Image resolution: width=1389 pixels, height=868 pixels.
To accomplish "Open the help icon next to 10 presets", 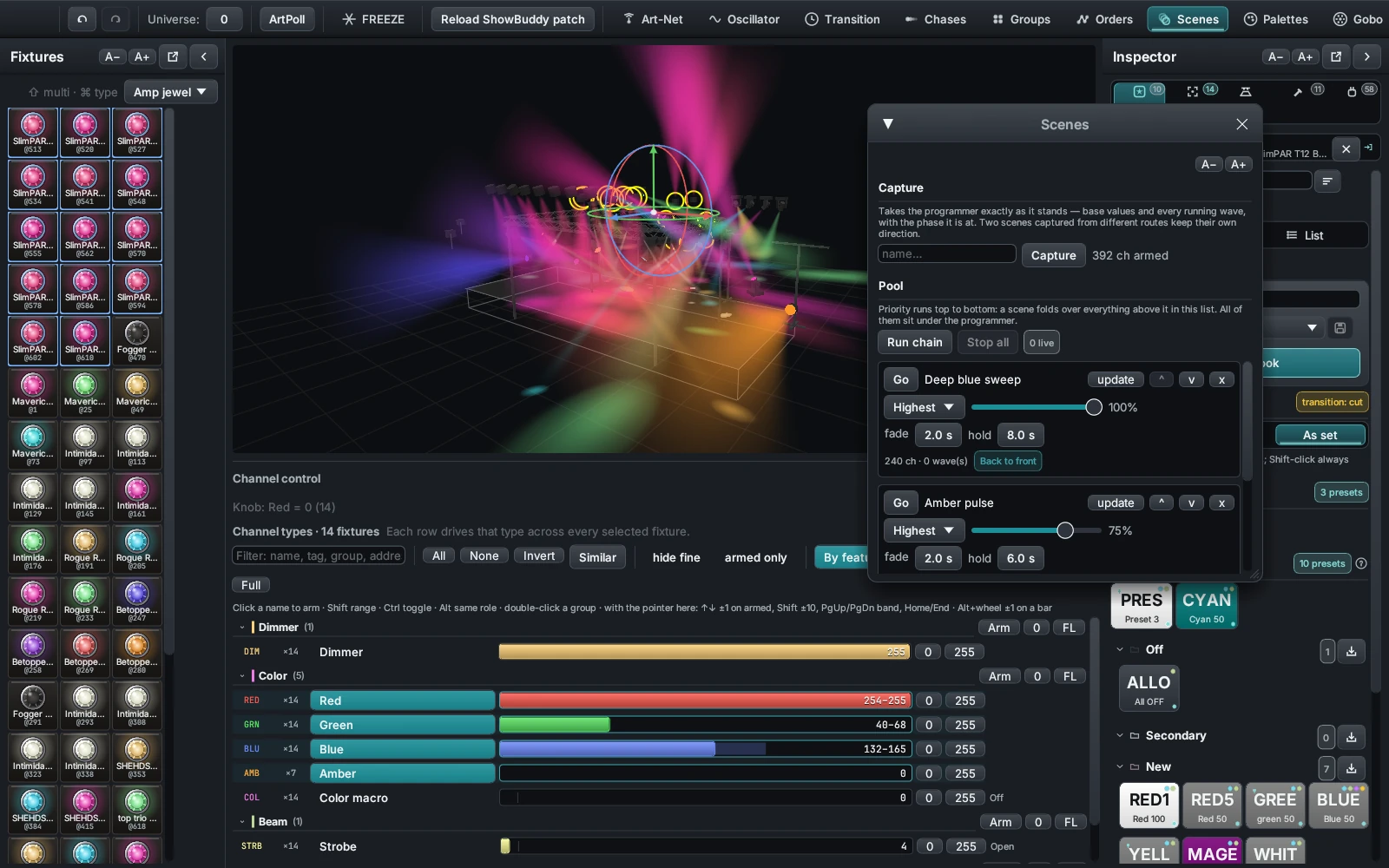I will [1361, 563].
